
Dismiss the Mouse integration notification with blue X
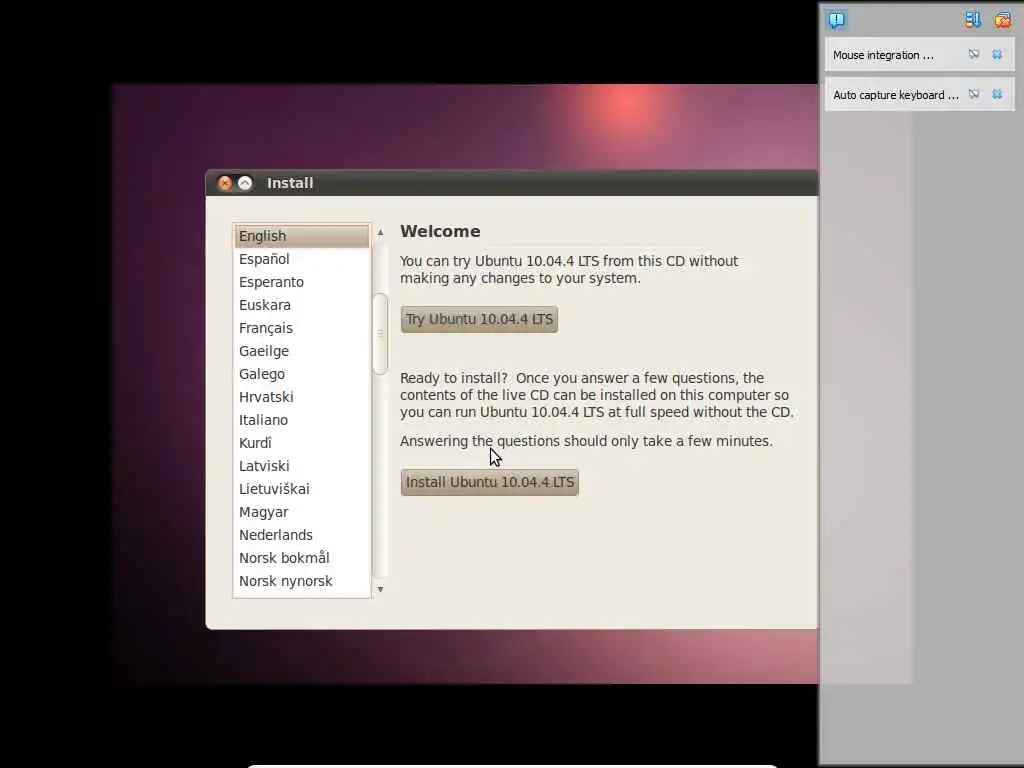[x=997, y=54]
